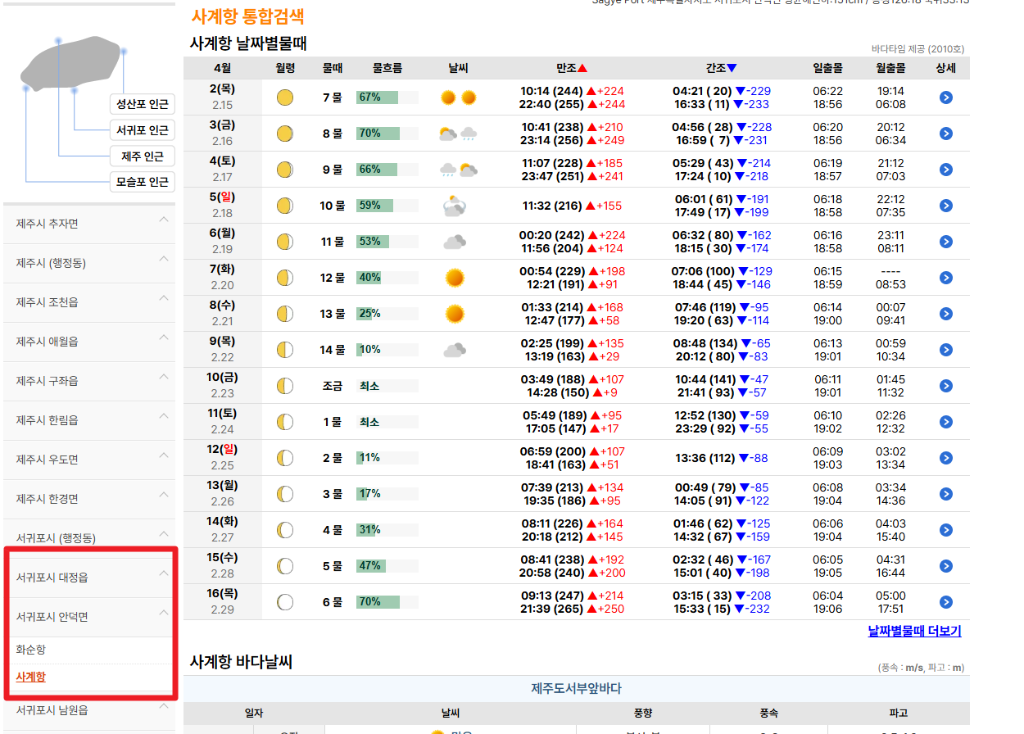Open the detail arrow for April 10
The image size is (1024, 734).
point(945,385)
